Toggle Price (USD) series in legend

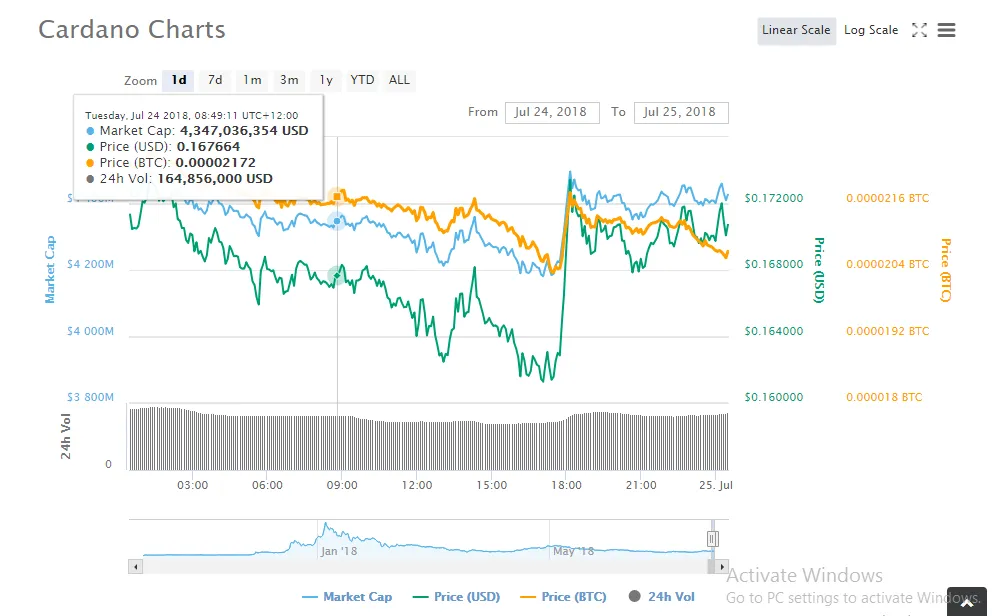point(457,597)
